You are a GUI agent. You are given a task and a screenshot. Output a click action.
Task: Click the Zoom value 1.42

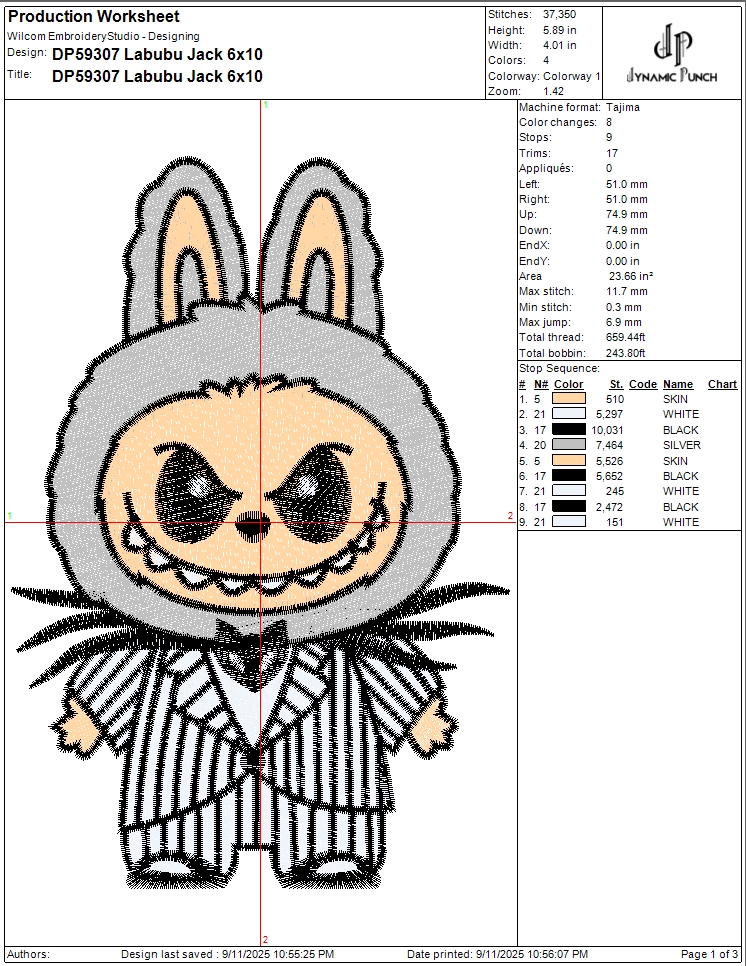point(553,91)
